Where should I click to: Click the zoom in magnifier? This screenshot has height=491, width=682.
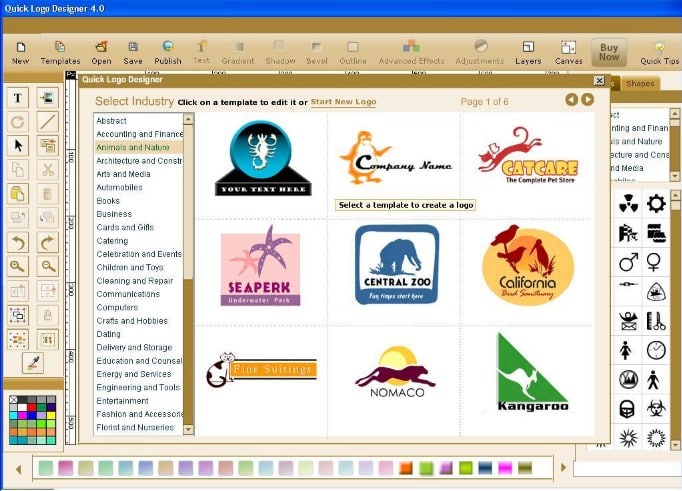click(x=18, y=266)
